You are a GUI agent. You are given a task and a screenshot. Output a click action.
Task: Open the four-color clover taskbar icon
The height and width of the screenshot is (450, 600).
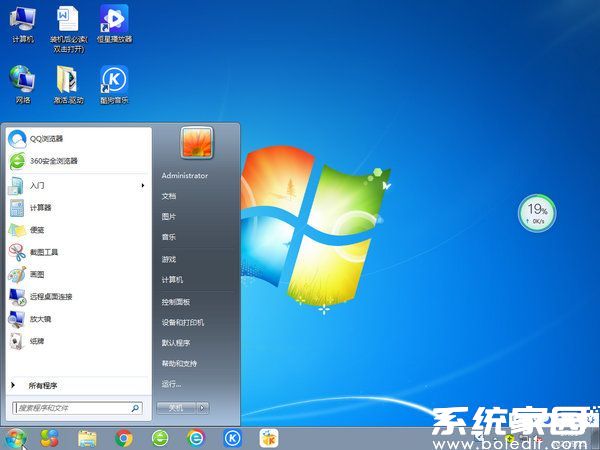(x=50, y=439)
